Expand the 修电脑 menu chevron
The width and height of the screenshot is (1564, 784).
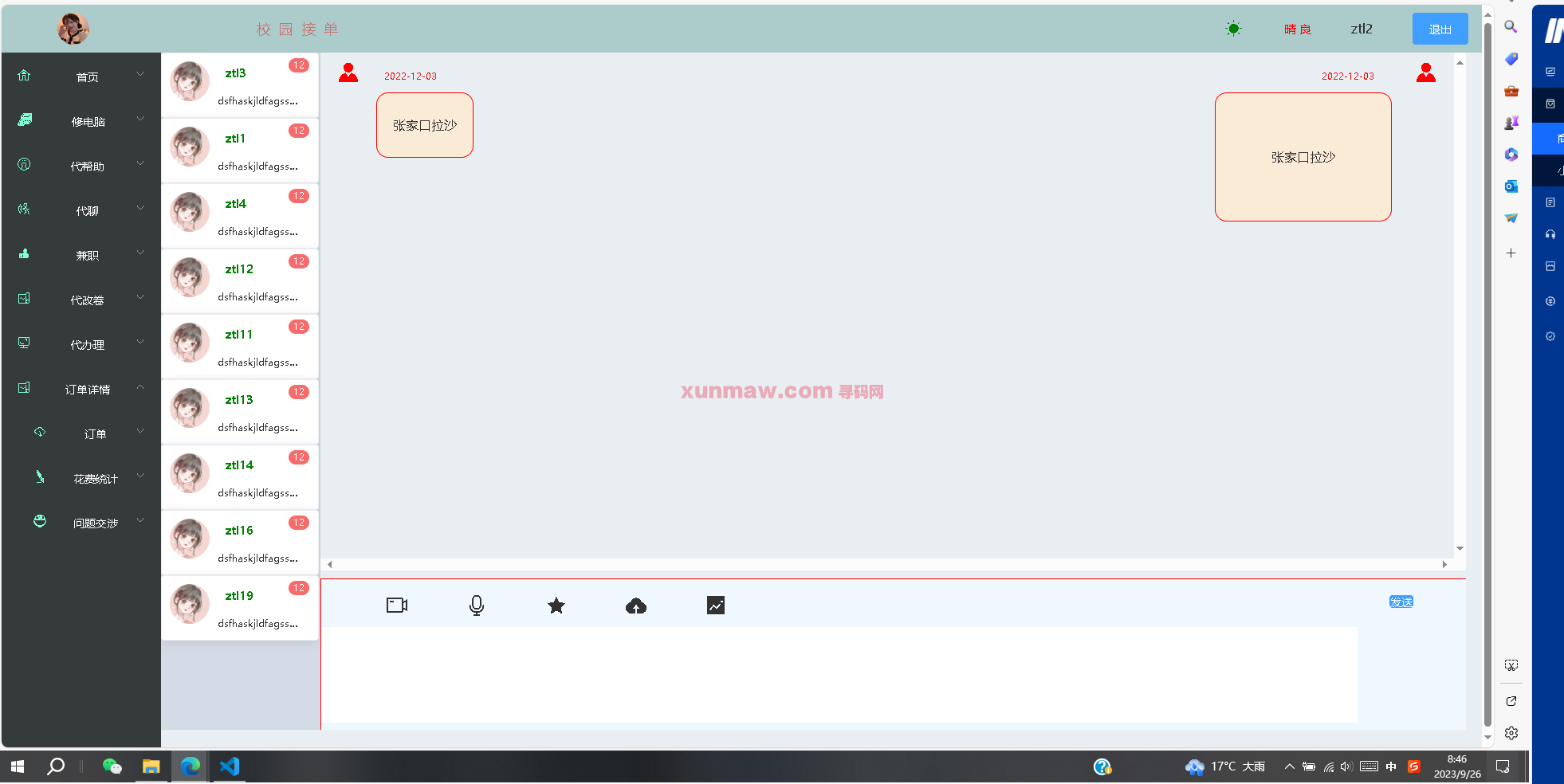tap(140, 119)
